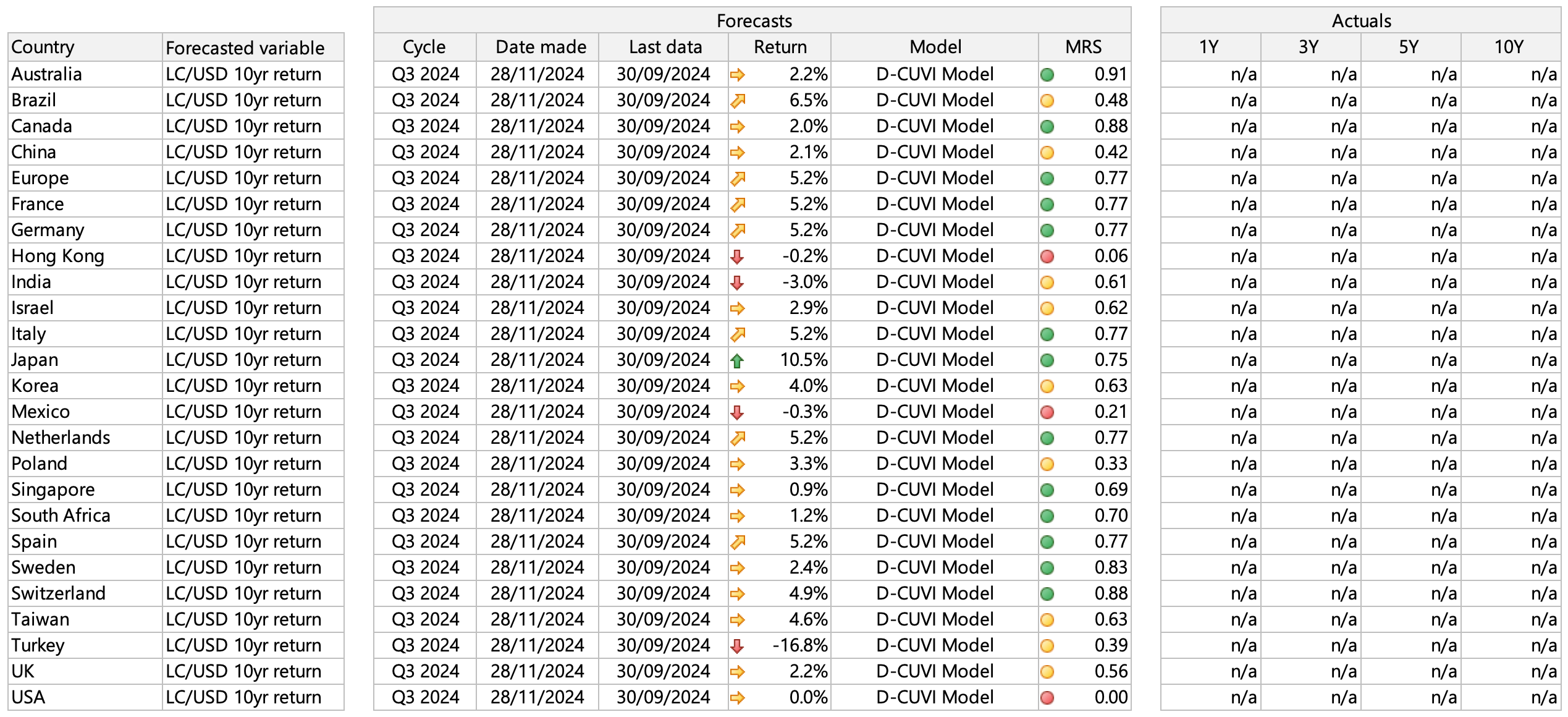
Task: Click India's yellow MRS indicator dot
Action: pos(1047,282)
